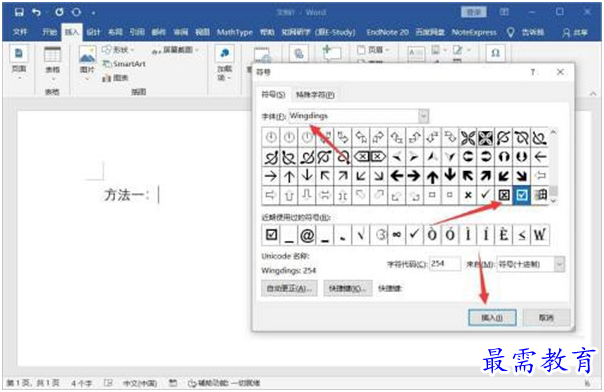Select the highlighted boxed checkmark symbol in the grid

522,195
